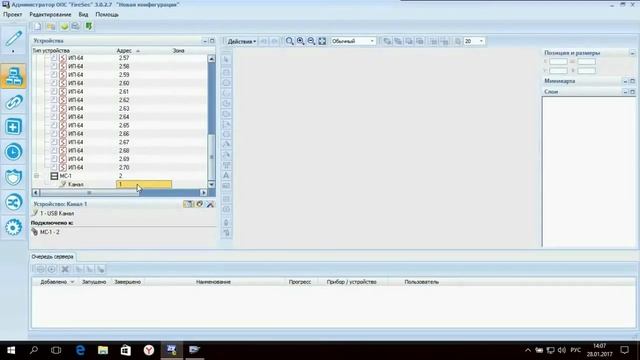Screen dimensions: 640x360
Task: Toggle checkbox of ИП-64 address 2.67
Action: pos(54,142)
